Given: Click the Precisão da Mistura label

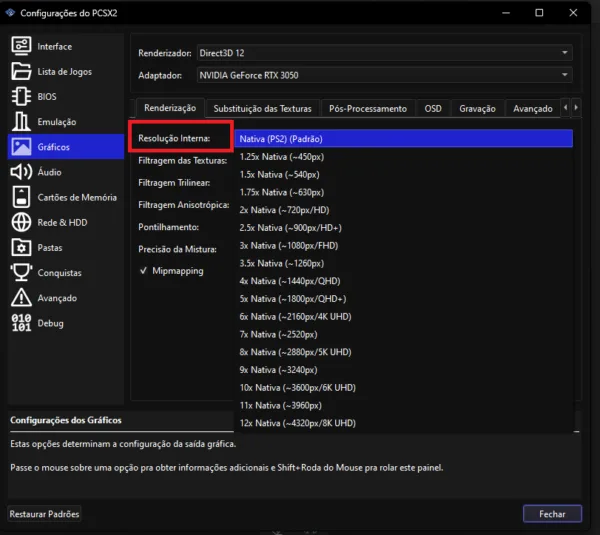Looking at the screenshot, I should [177, 249].
